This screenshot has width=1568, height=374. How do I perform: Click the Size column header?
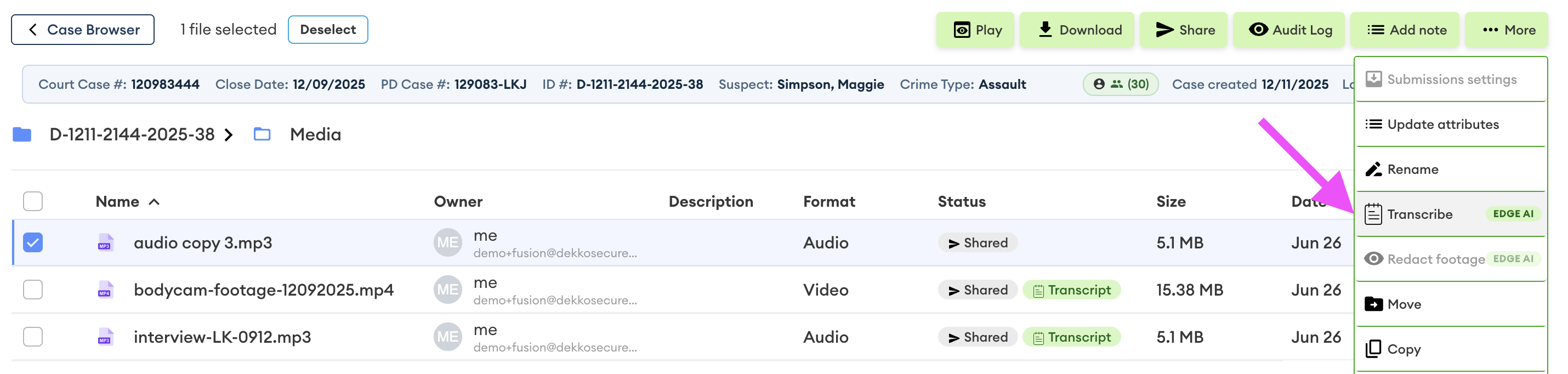coord(1171,202)
